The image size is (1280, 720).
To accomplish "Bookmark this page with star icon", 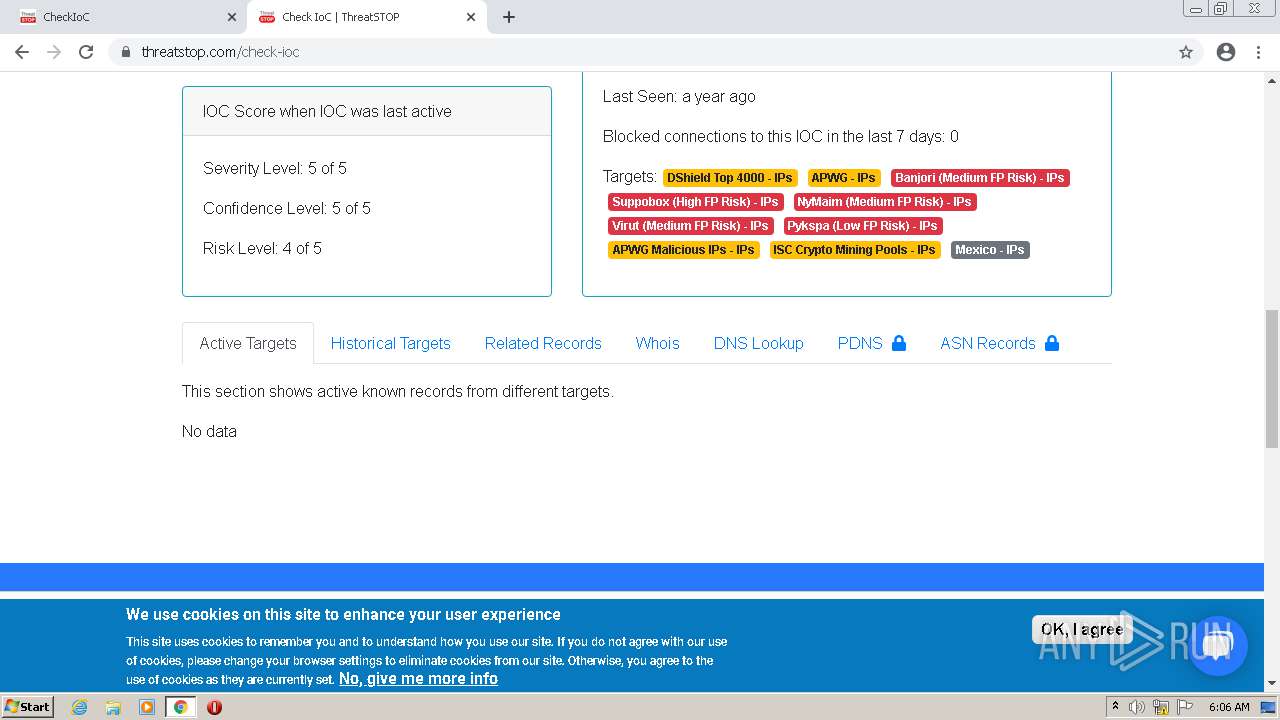I will [1186, 52].
